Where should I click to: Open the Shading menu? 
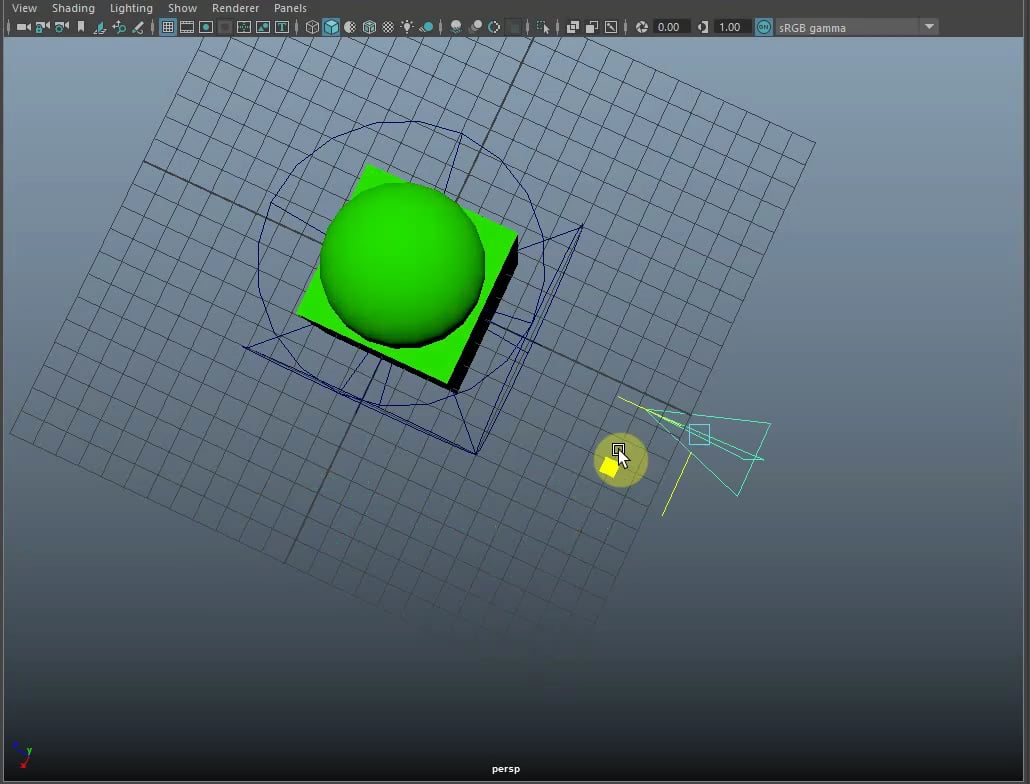74,8
